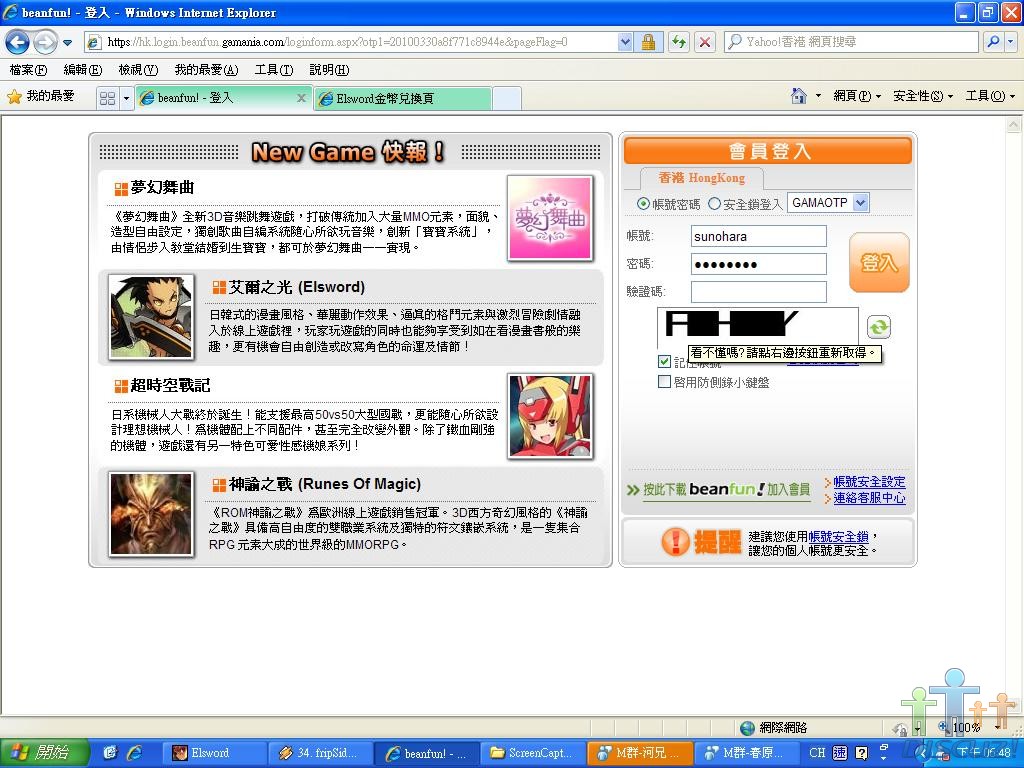Open the 工具(T) menu
The width and height of the screenshot is (1024, 768).
pyautogui.click(x=274, y=70)
